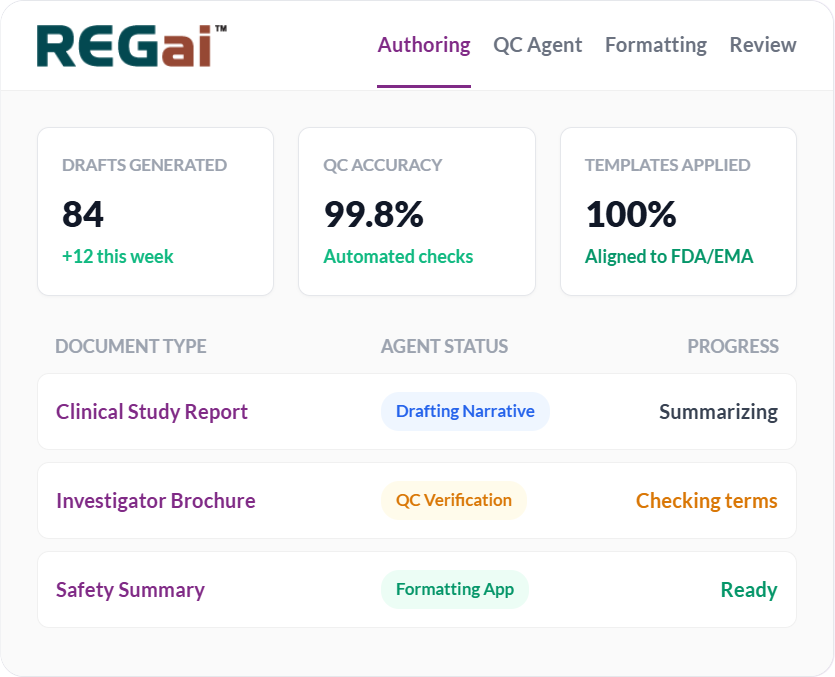The width and height of the screenshot is (835, 677).
Task: Open the Investigator Brochure document
Action: [x=156, y=500]
